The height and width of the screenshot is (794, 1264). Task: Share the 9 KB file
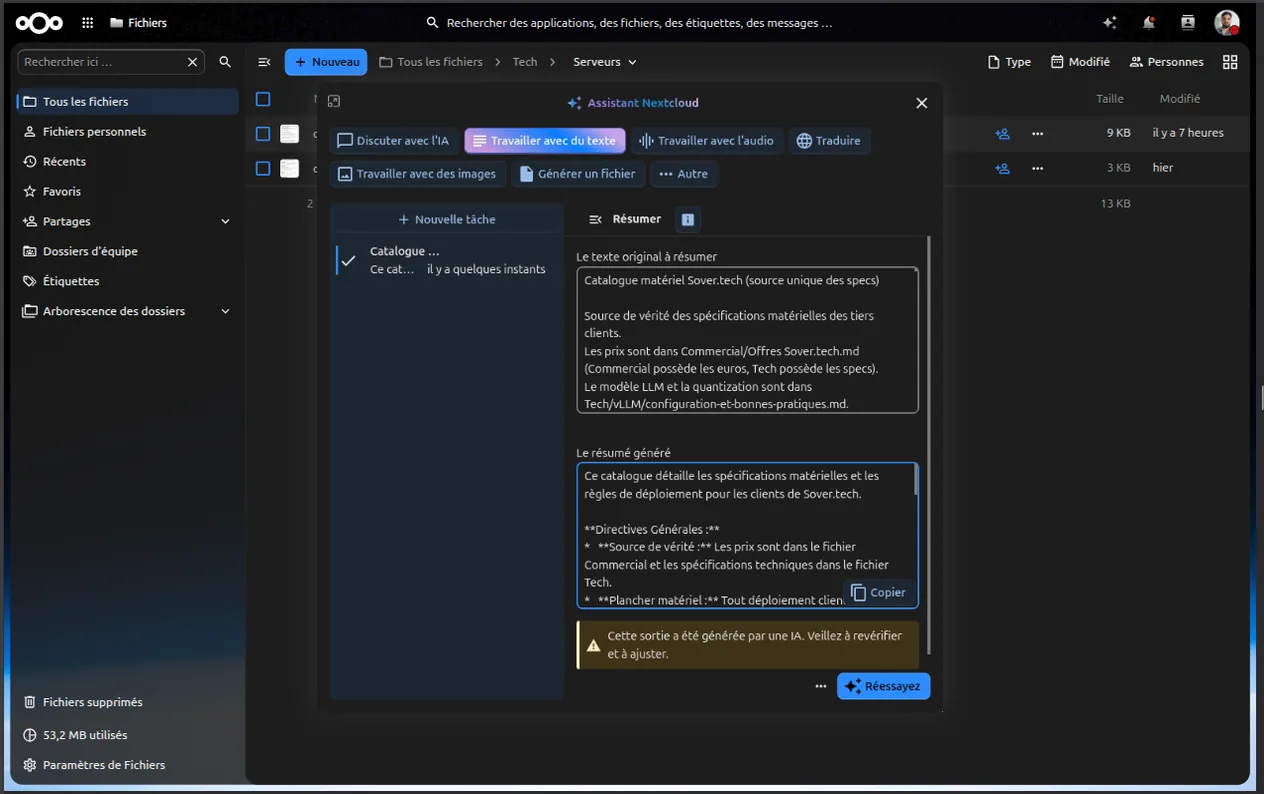1002,133
